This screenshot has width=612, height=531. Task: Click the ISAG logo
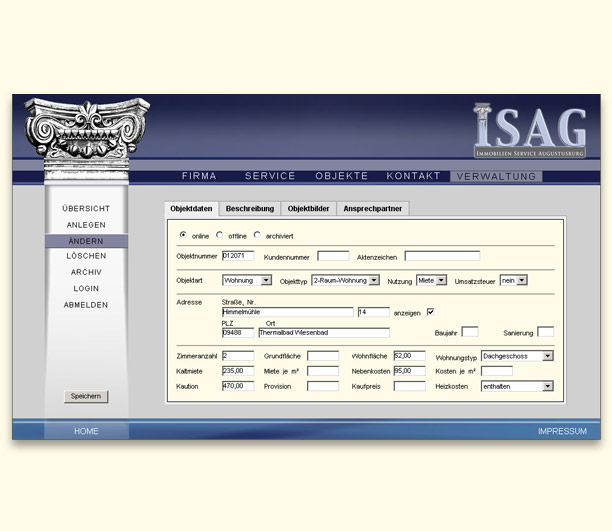coord(529,128)
